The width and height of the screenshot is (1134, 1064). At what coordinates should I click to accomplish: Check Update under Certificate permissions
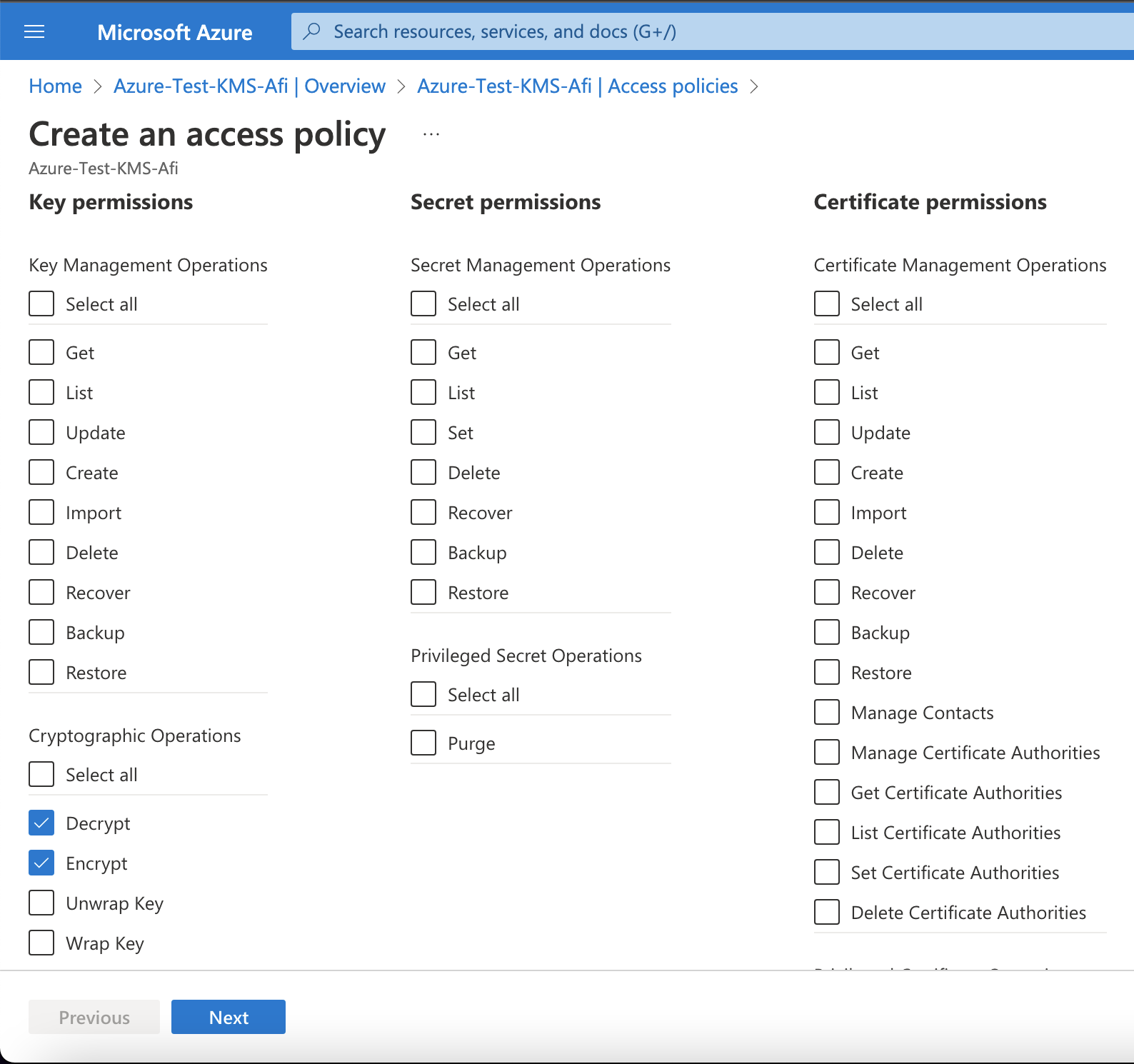(827, 432)
